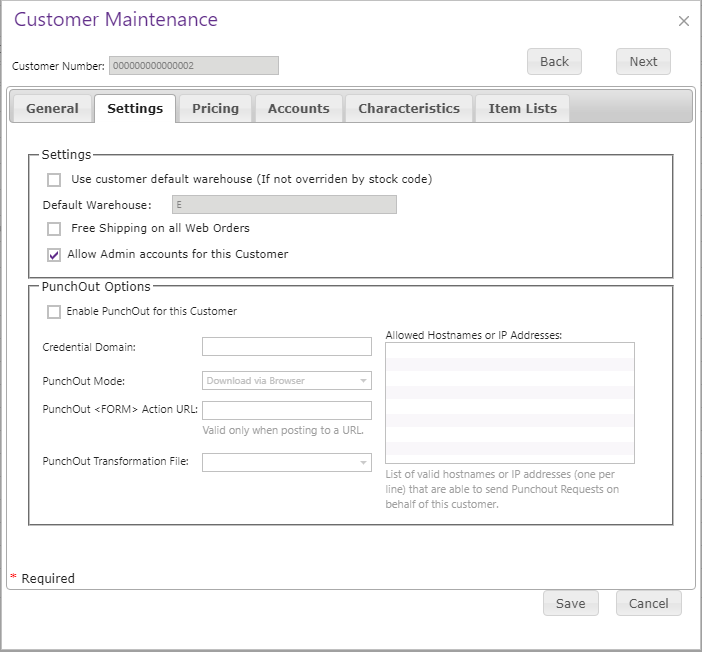Click the Allowed Hostnames or IP Addresses box

coord(509,402)
